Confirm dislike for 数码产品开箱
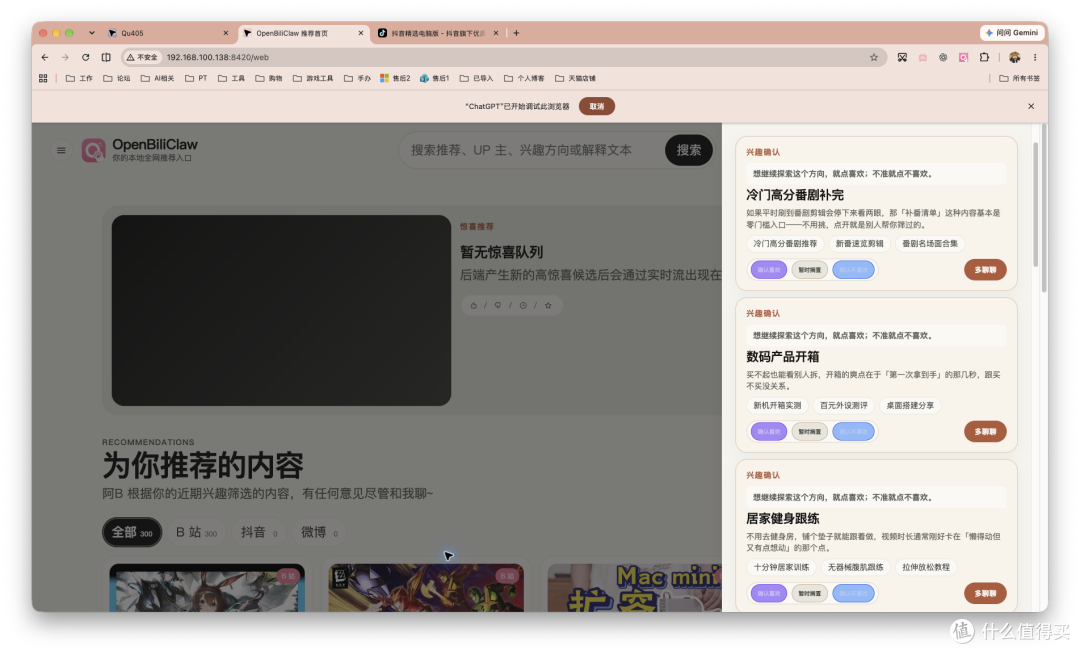This screenshot has height=654, width=1080. point(853,432)
